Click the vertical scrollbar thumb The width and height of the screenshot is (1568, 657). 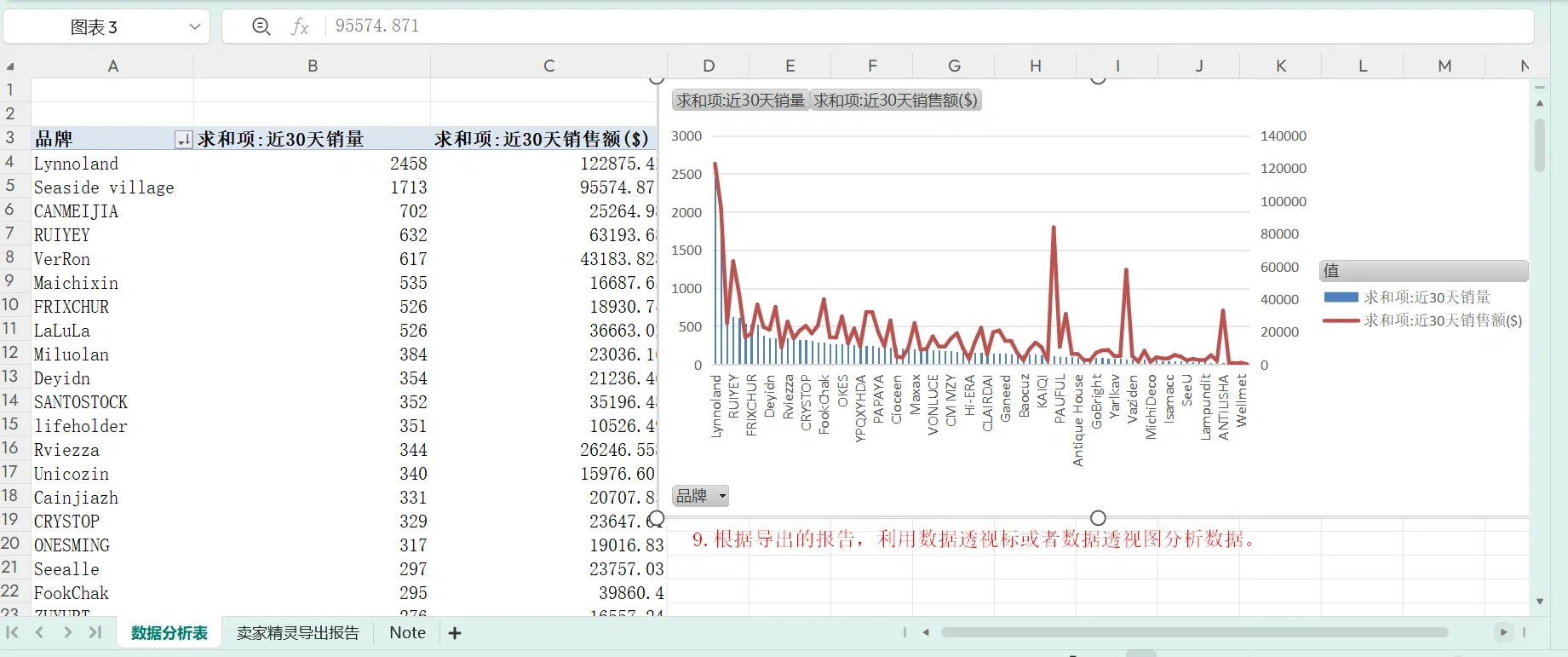coord(1540,145)
